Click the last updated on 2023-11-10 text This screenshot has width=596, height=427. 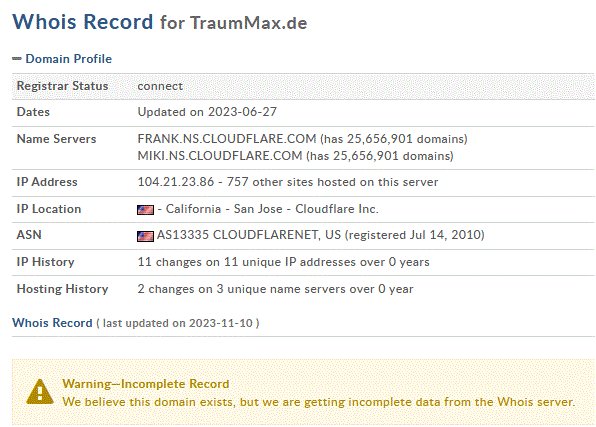(178, 323)
